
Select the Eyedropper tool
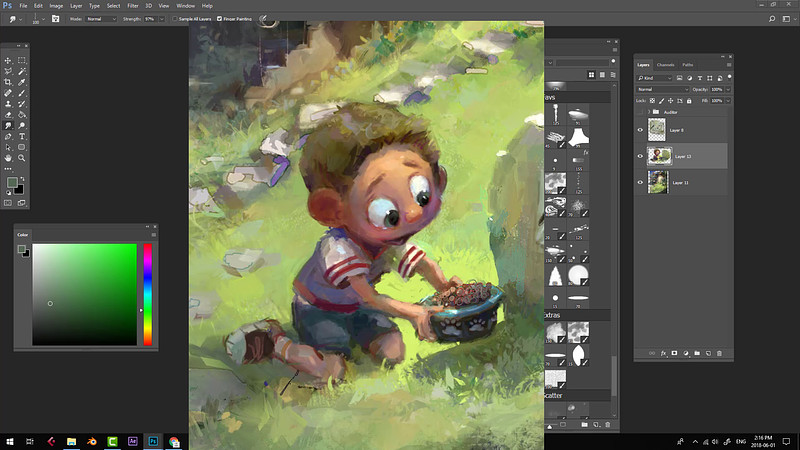21,82
